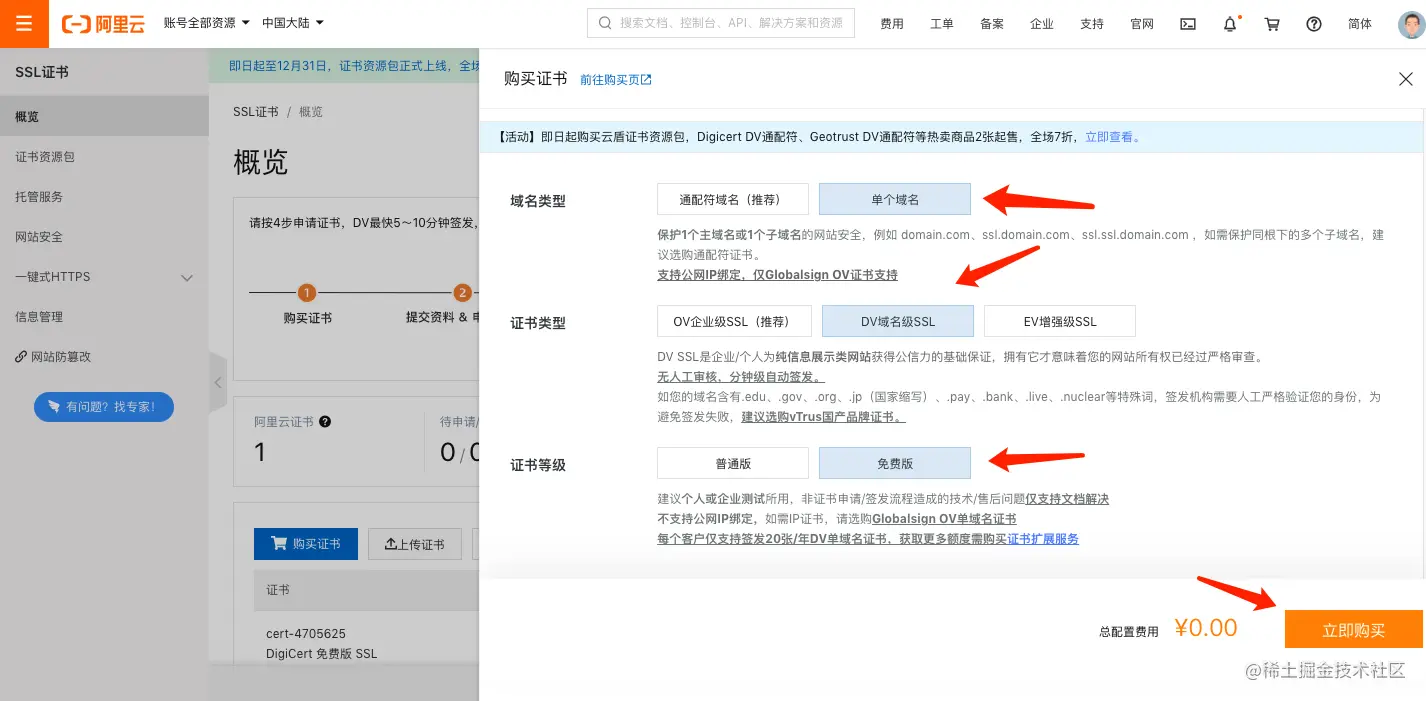Open the 官网 top menu
The width and height of the screenshot is (1426, 701).
(x=1142, y=24)
